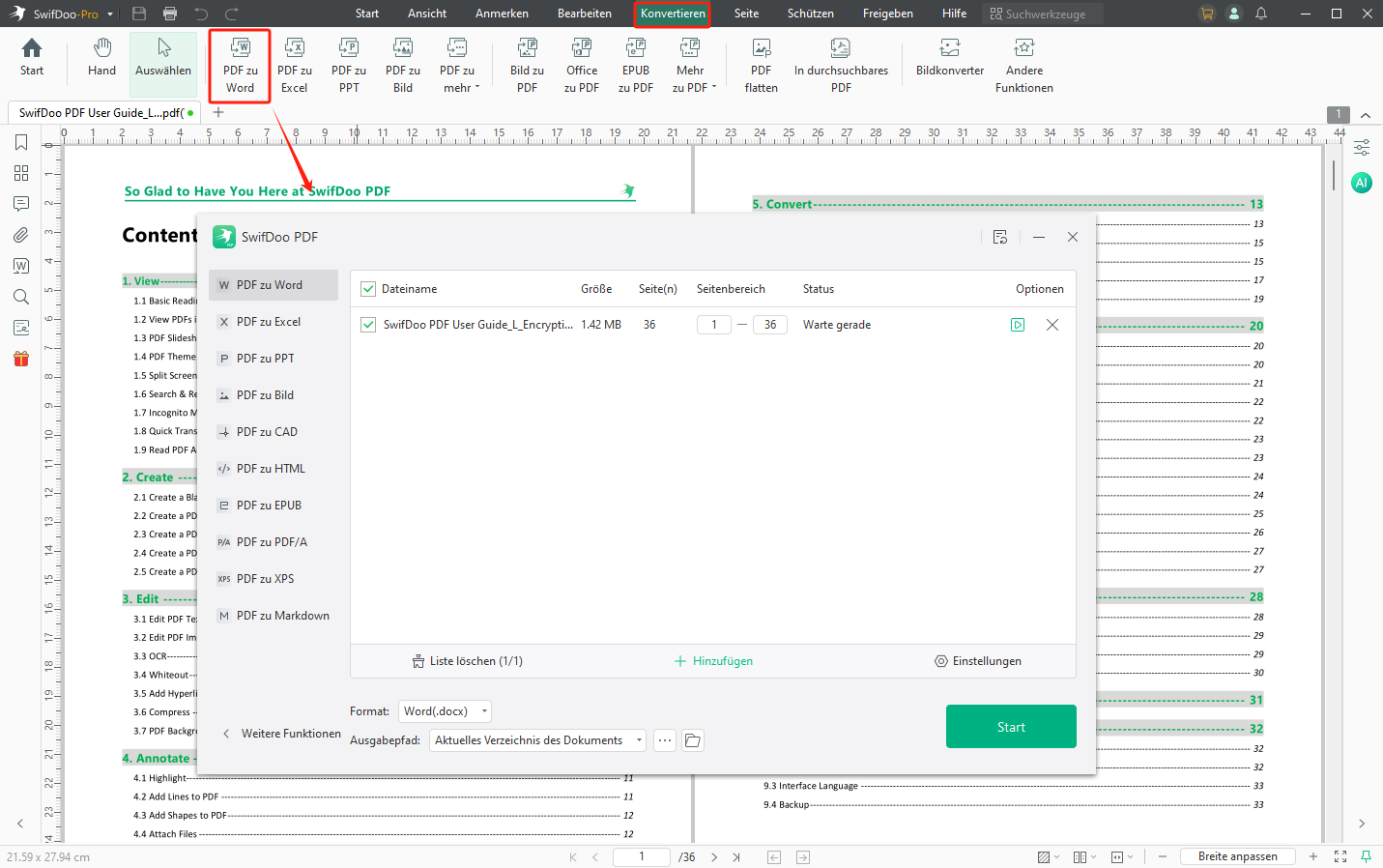Viewport: 1383px width, 868px height.
Task: Click the shopping cart icon
Action: point(1207,14)
